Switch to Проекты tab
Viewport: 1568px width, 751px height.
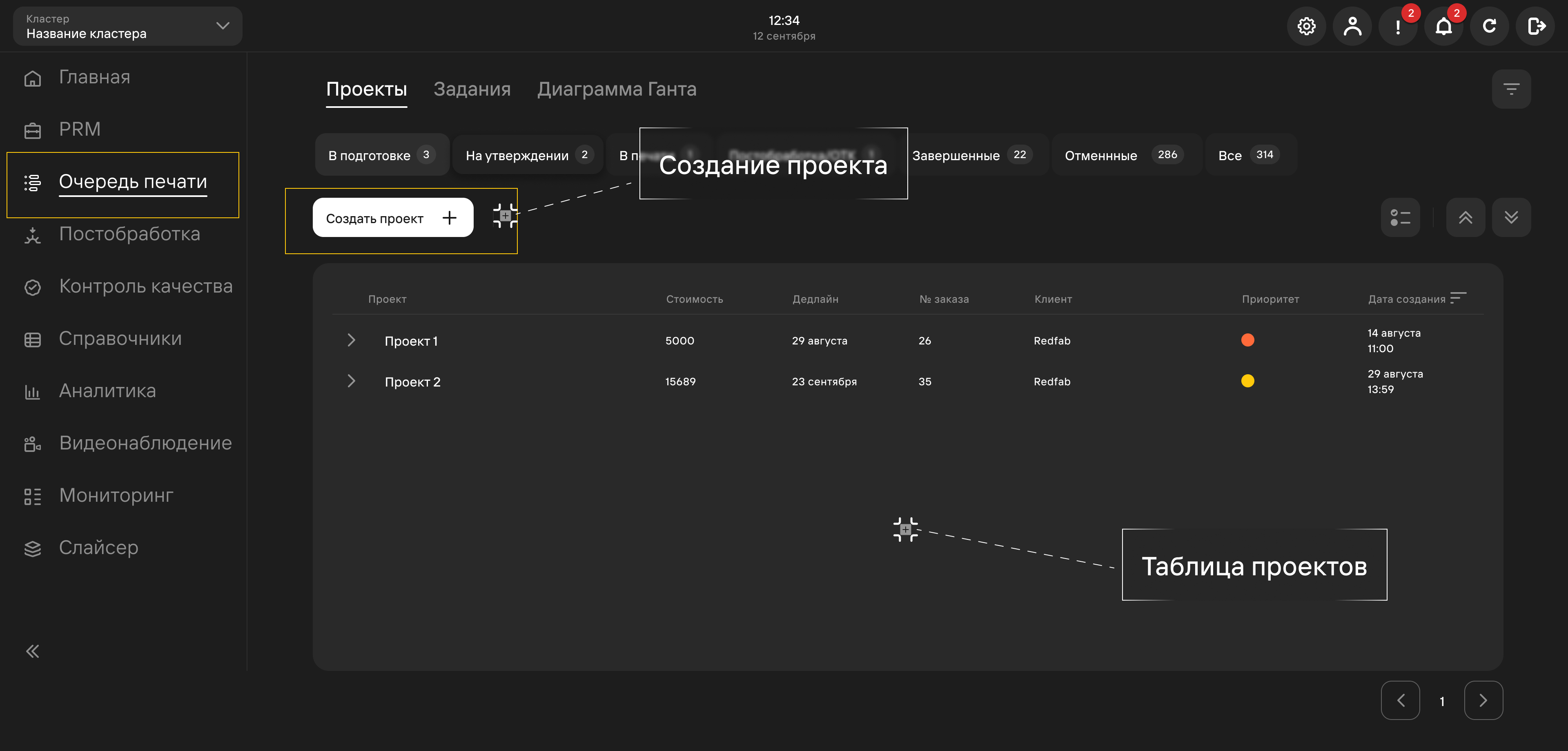(366, 89)
